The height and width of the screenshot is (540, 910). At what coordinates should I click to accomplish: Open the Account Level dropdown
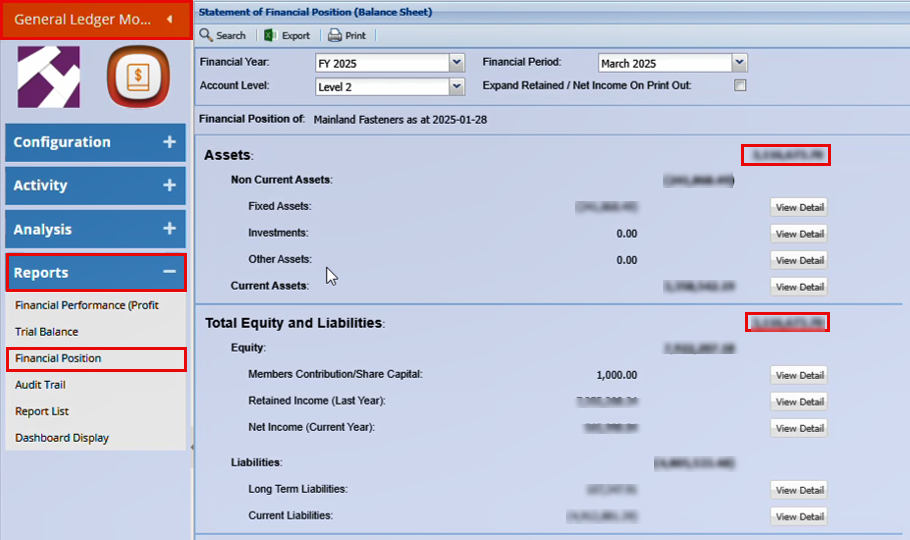point(457,87)
